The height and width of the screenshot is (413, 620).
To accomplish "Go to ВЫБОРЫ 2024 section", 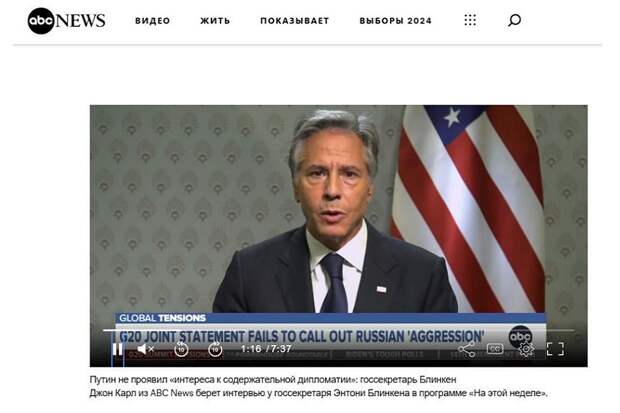I will point(395,21).
